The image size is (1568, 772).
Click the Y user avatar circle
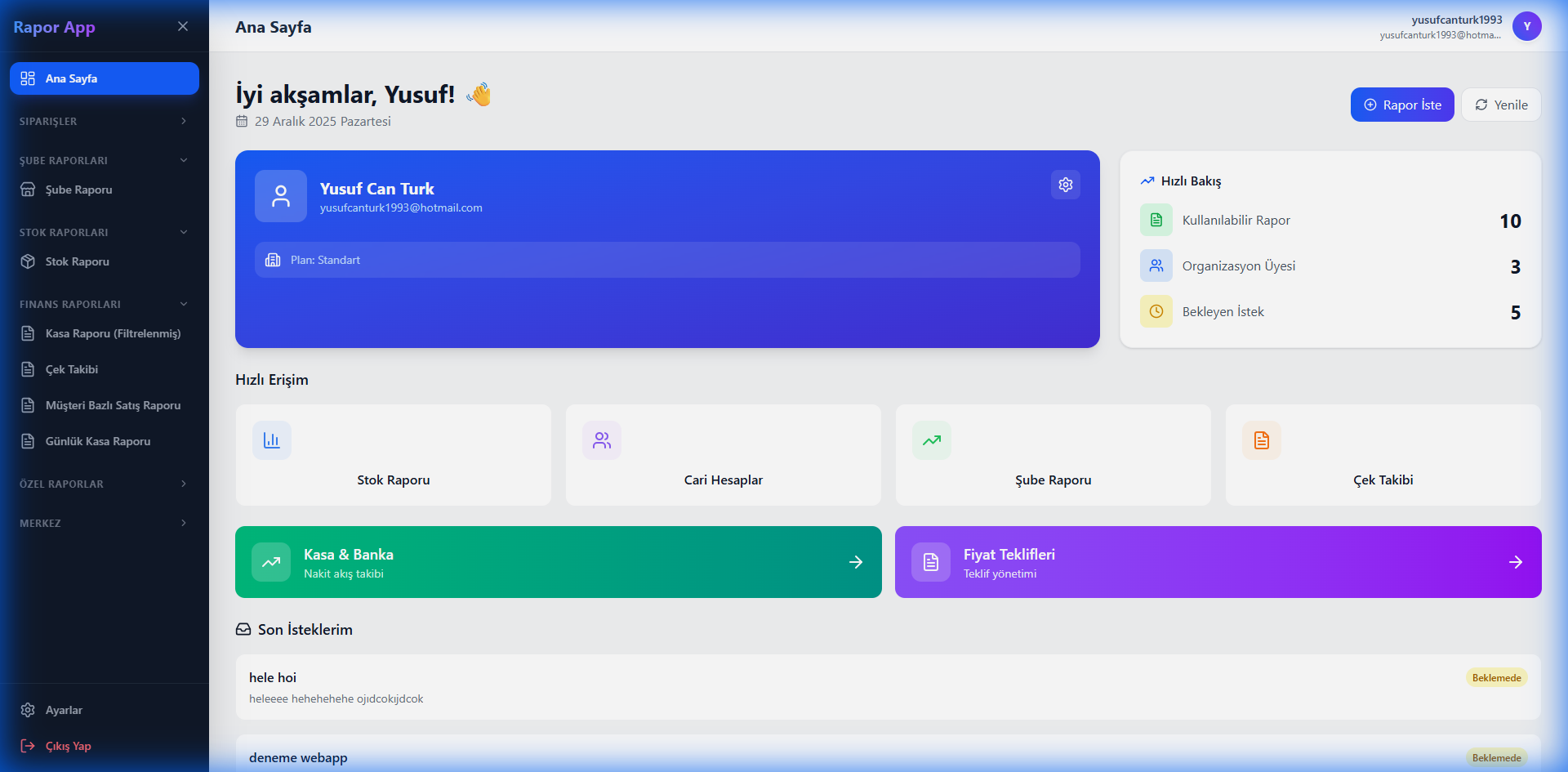pyautogui.click(x=1527, y=26)
